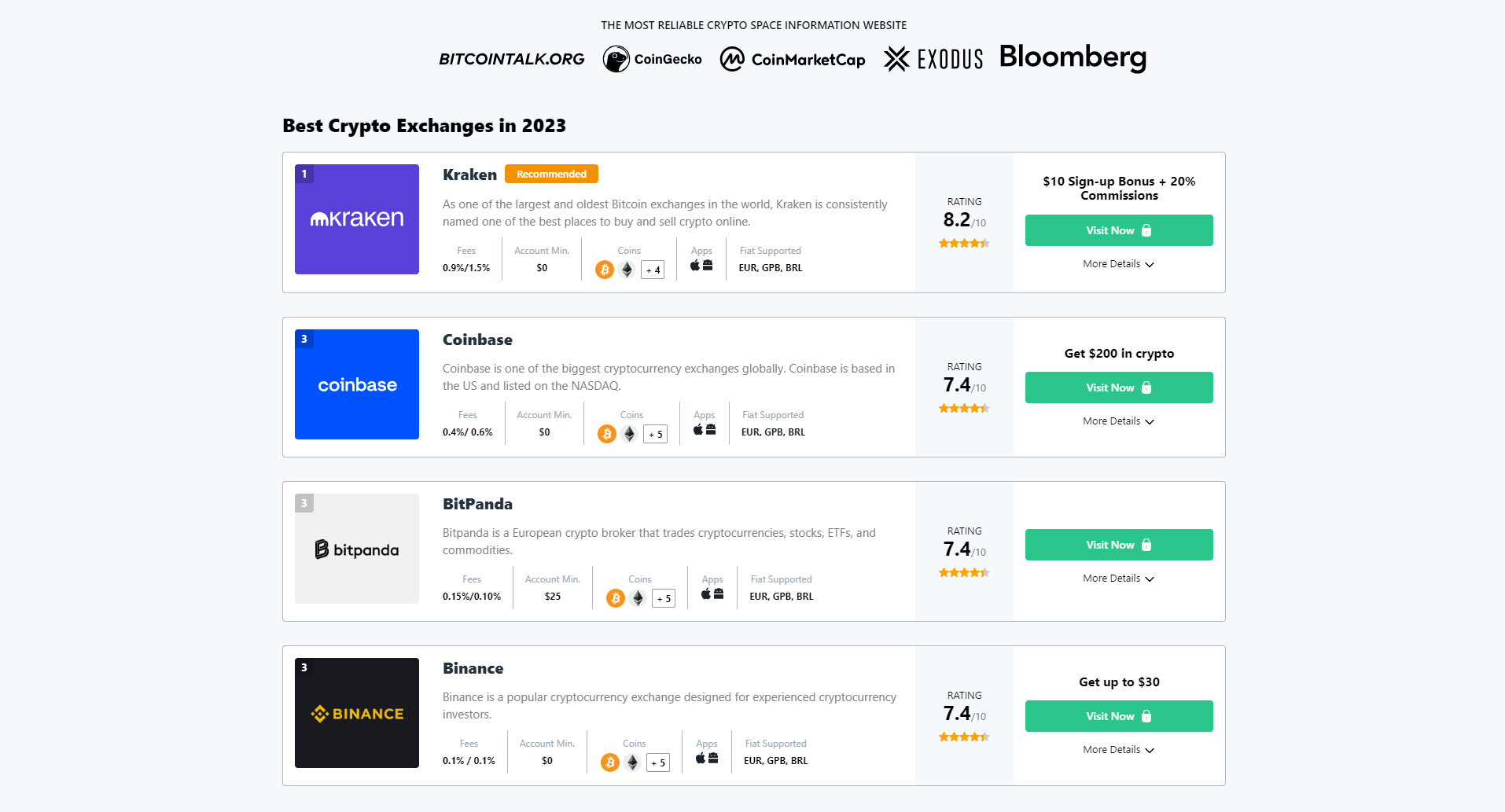Image resolution: width=1505 pixels, height=812 pixels.
Task: Click the Ethereum coin icon in BitPanda row
Action: [x=638, y=598]
